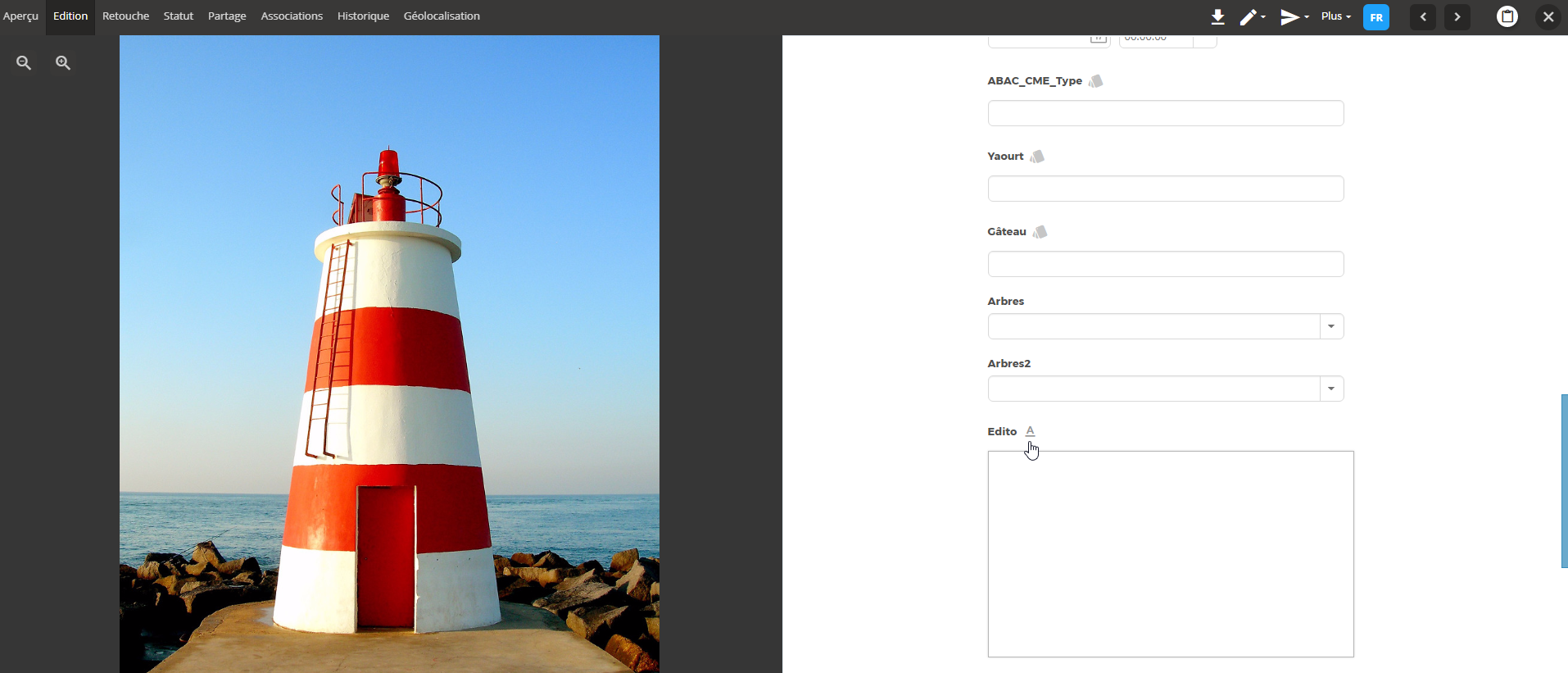This screenshot has height=673, width=1568.
Task: Click the thesaurus icon beside Gâteau
Action: point(1040,232)
